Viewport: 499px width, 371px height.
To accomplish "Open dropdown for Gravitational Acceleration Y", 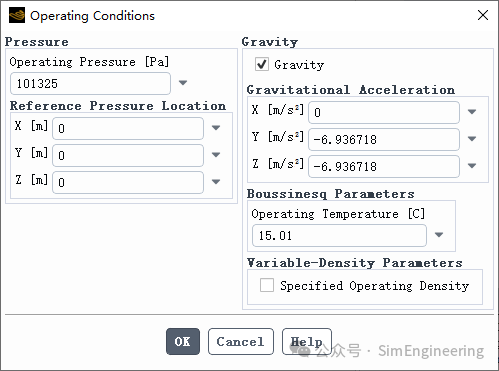I will coord(472,139).
